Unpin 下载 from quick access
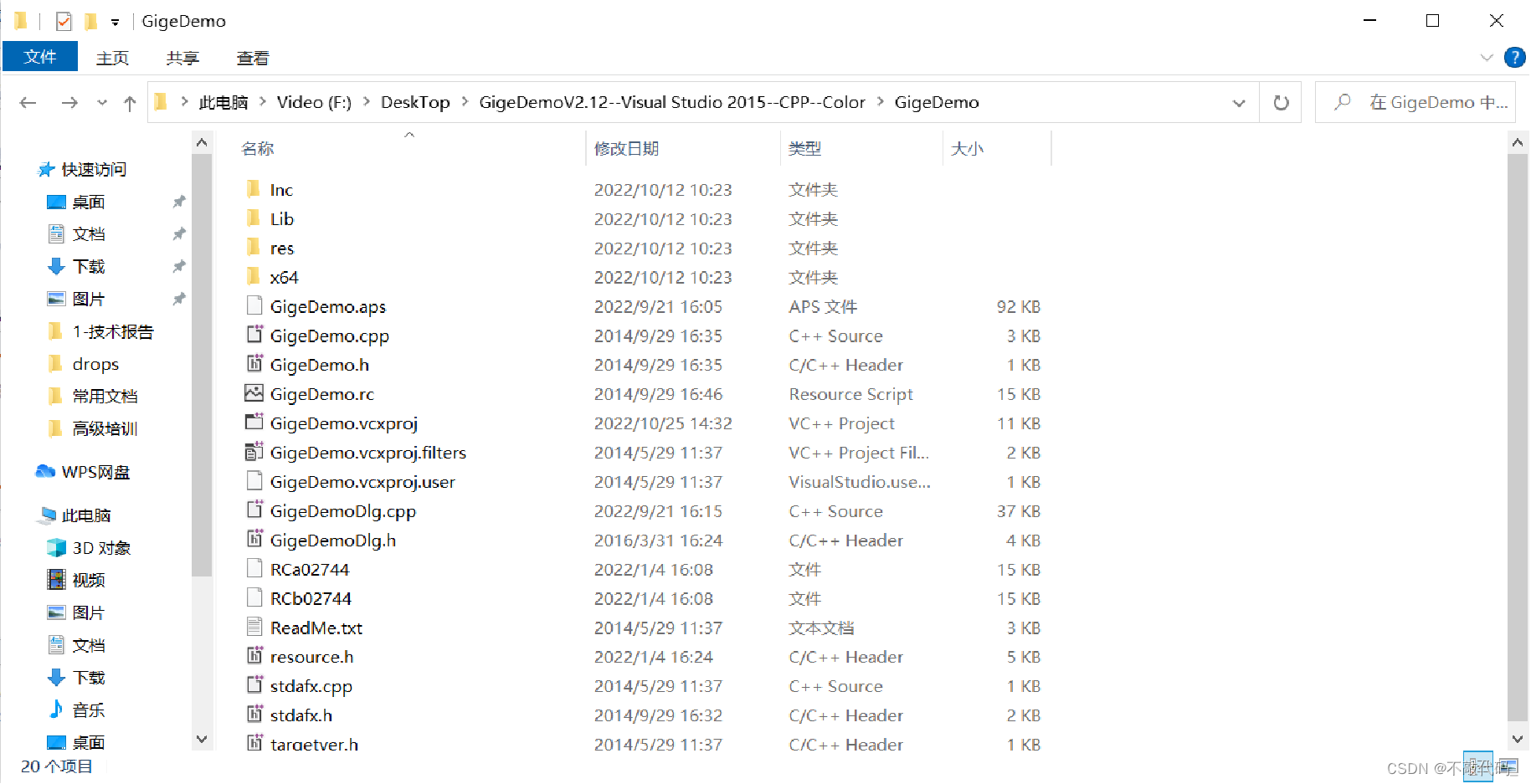The height and width of the screenshot is (784, 1531). click(179, 266)
